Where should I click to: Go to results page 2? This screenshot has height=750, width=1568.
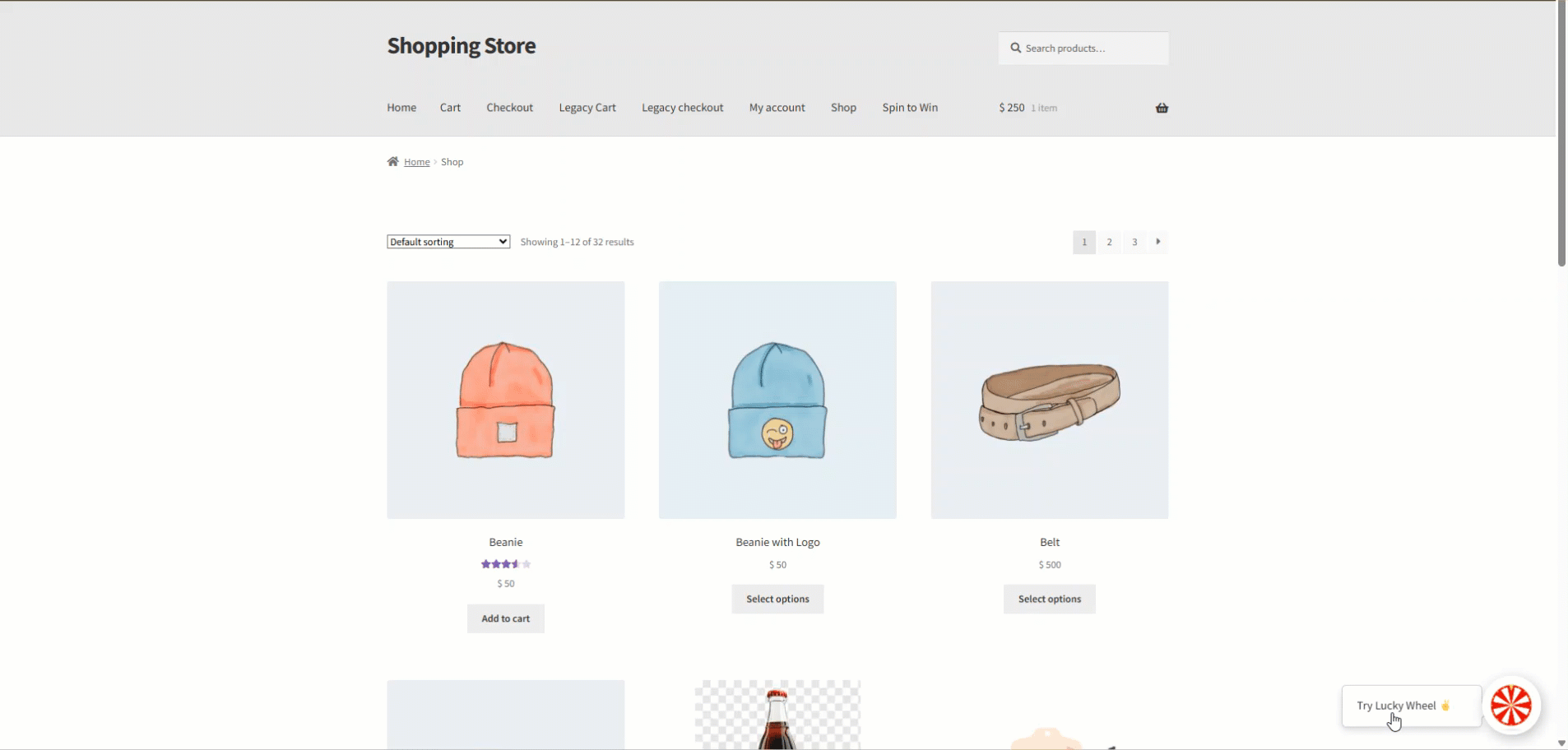[1109, 242]
